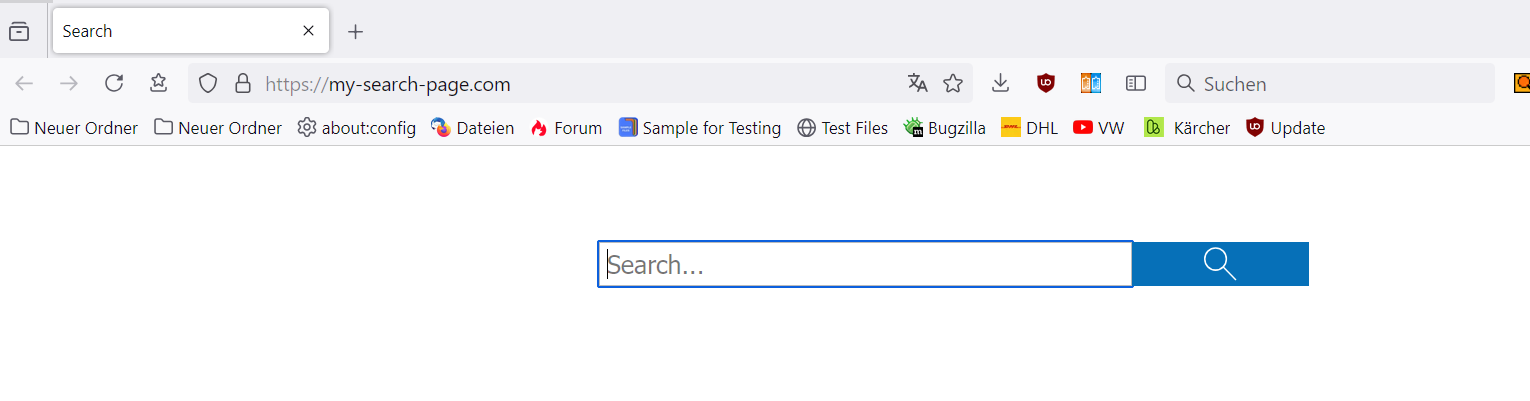Open the about:config bookmark
The image size is (1530, 401).
point(357,128)
